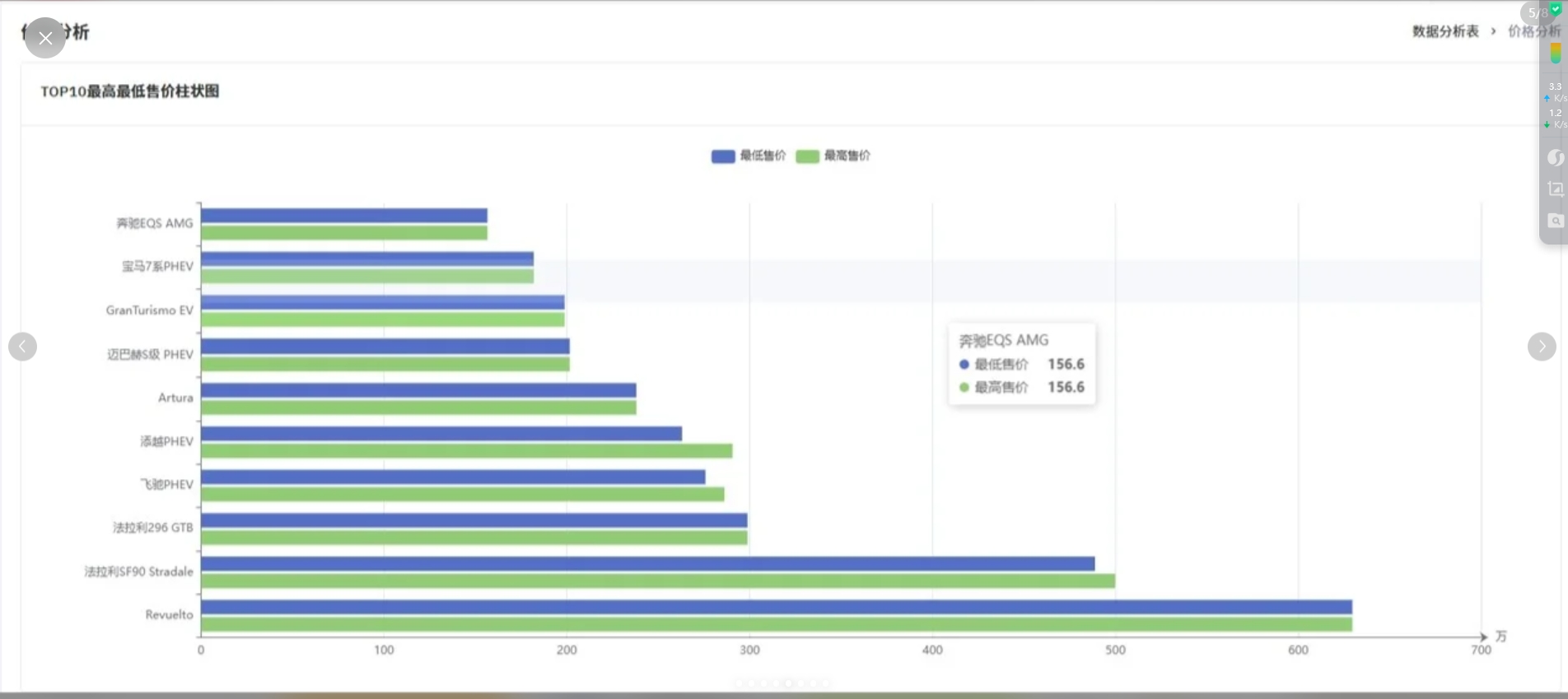The image size is (1568, 699).
Task: Click the green bar for Revuelto
Action: pos(777,625)
